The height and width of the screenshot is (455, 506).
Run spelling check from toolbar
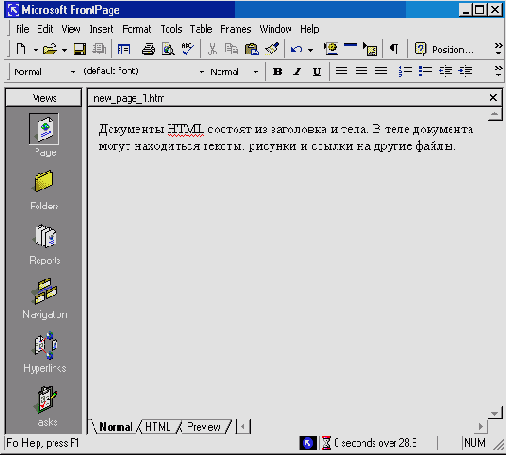(x=188, y=49)
